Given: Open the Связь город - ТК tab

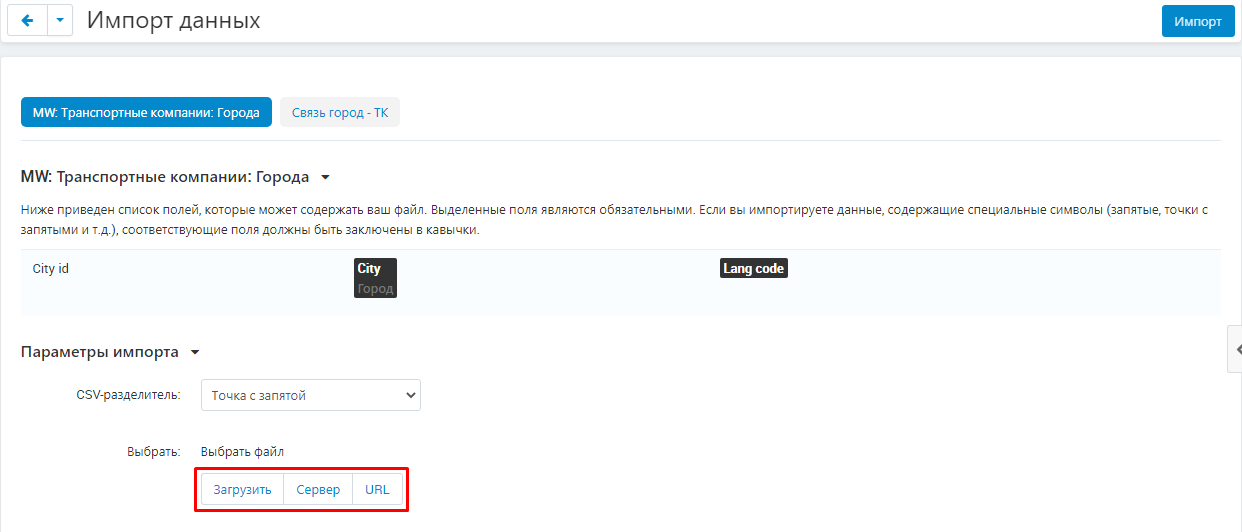Looking at the screenshot, I should 340,113.
